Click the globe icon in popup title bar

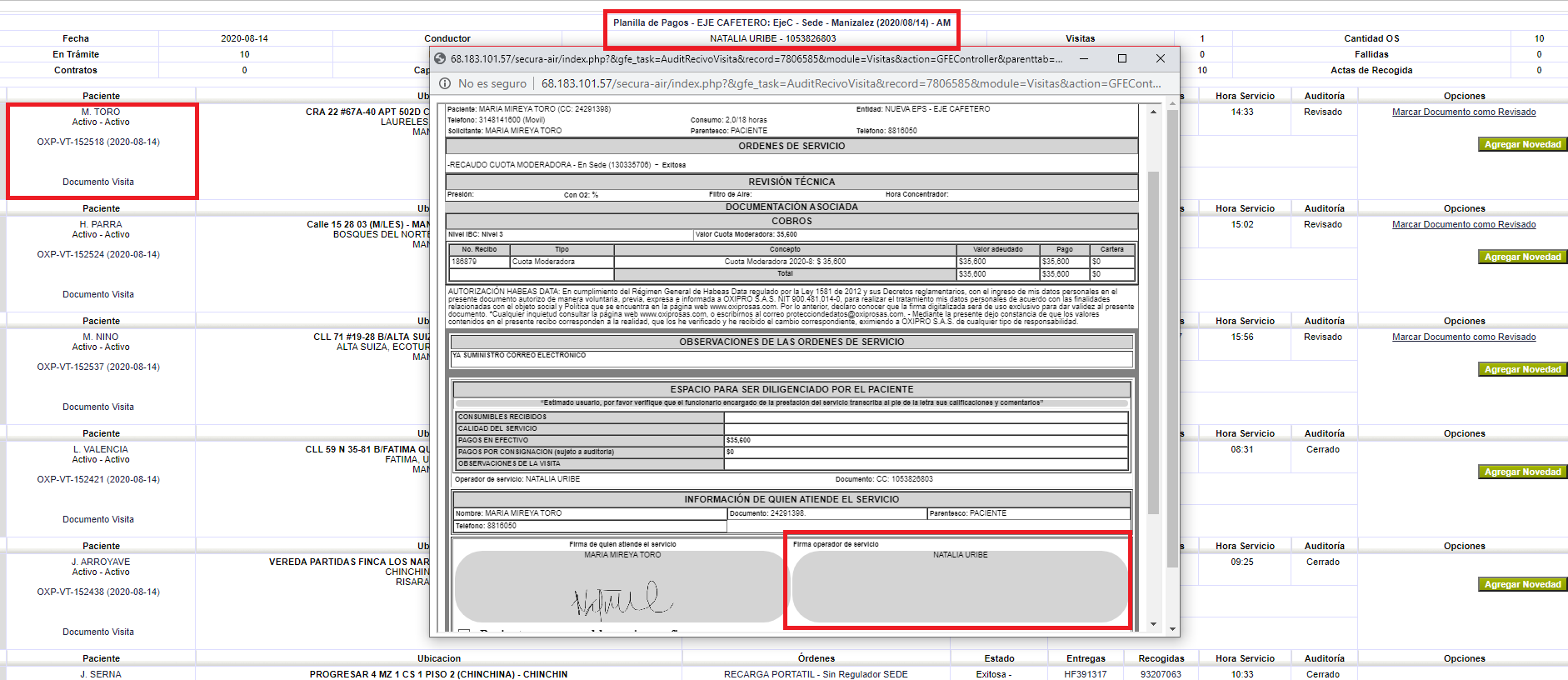pos(440,59)
